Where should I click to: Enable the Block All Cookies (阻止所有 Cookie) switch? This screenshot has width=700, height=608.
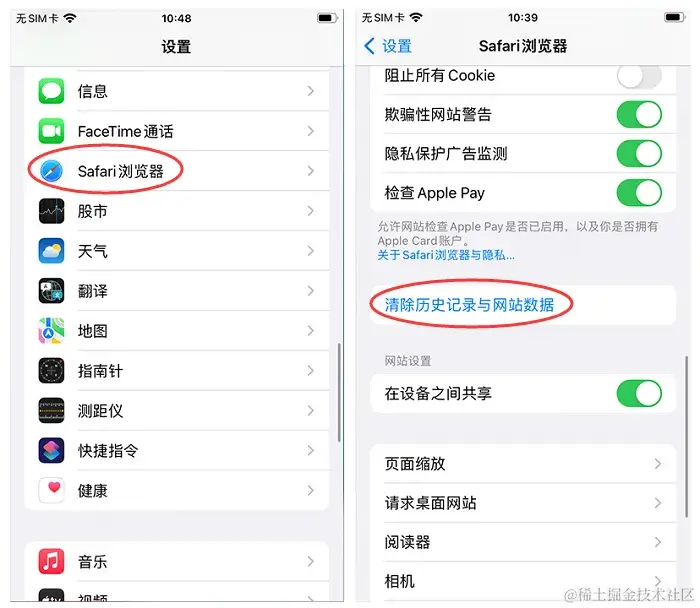[x=639, y=76]
